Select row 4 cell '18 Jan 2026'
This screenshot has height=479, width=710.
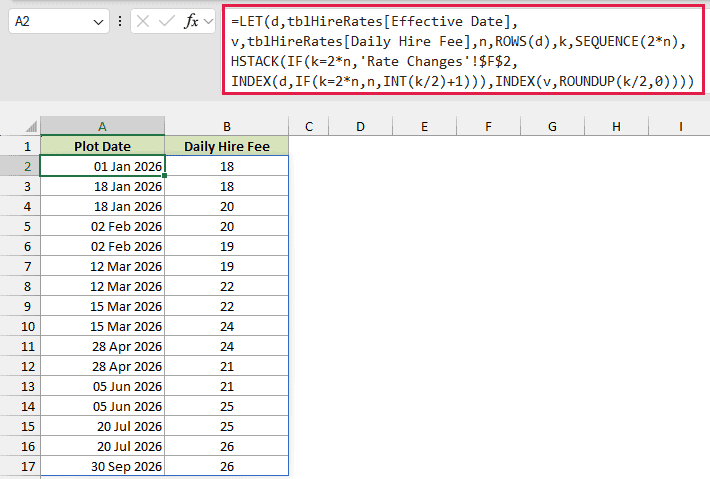(102, 206)
